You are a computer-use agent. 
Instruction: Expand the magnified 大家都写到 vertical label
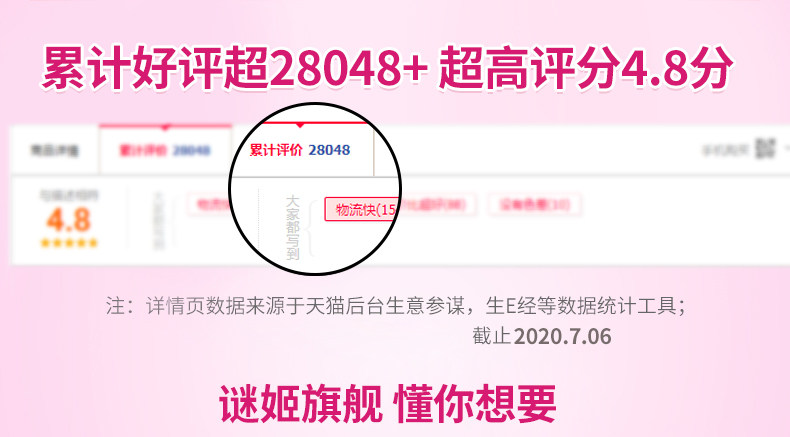click(x=293, y=228)
